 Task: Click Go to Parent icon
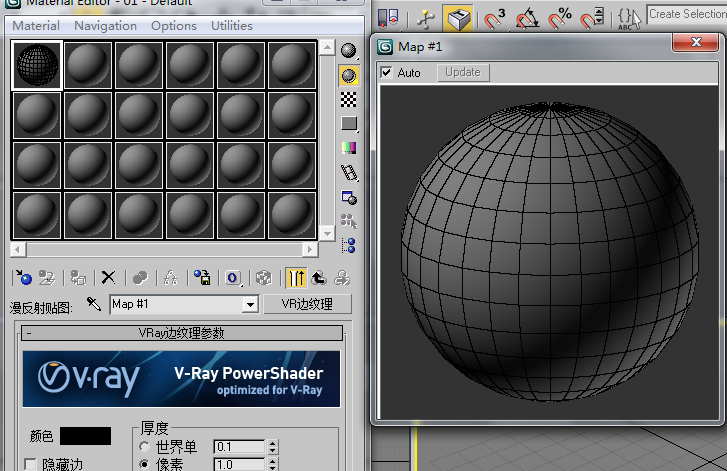319,278
